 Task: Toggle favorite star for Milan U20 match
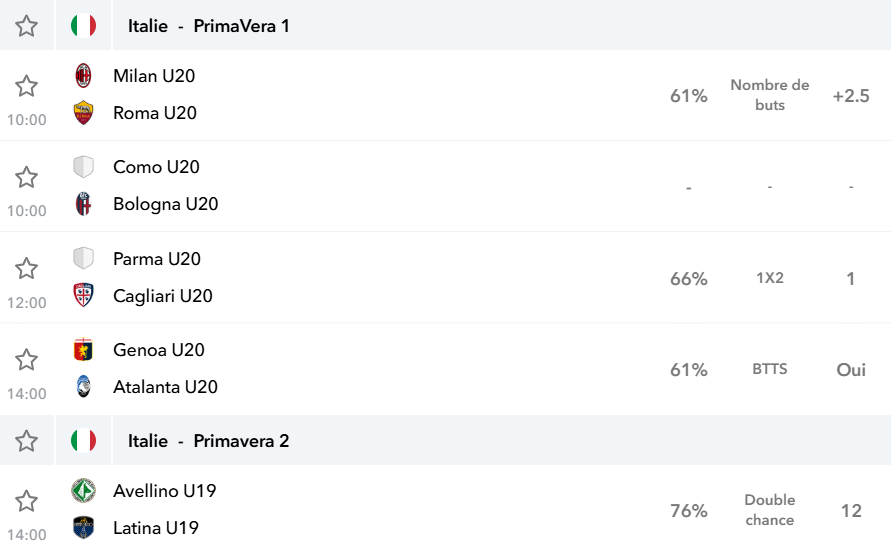26,86
